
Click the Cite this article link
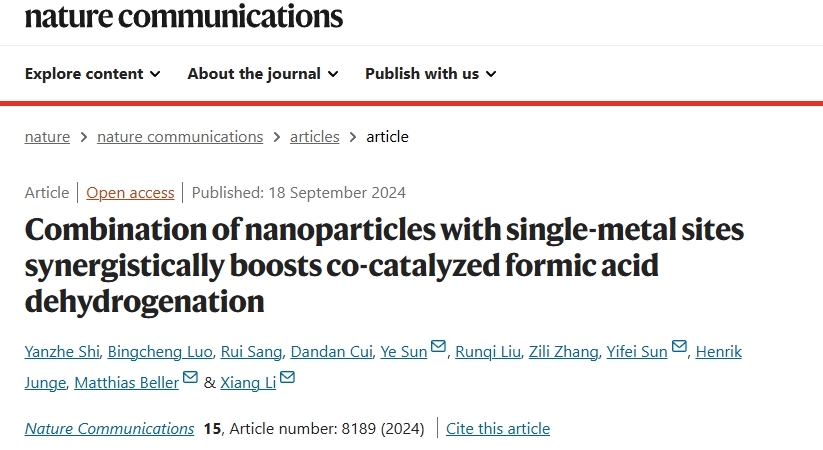(498, 428)
